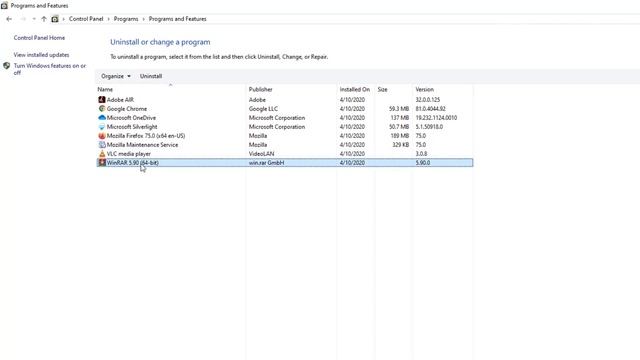
Task: Select Google Chrome program name
Action: (x=127, y=109)
